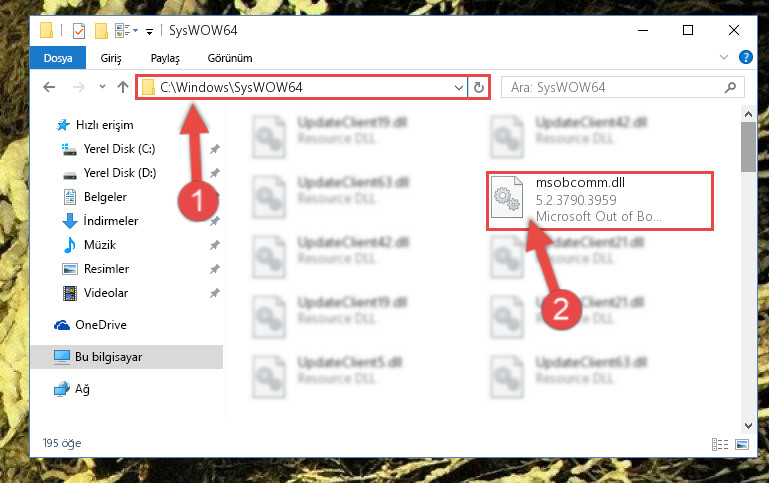
Task: Switch to details view layout icon
Action: 720,444
